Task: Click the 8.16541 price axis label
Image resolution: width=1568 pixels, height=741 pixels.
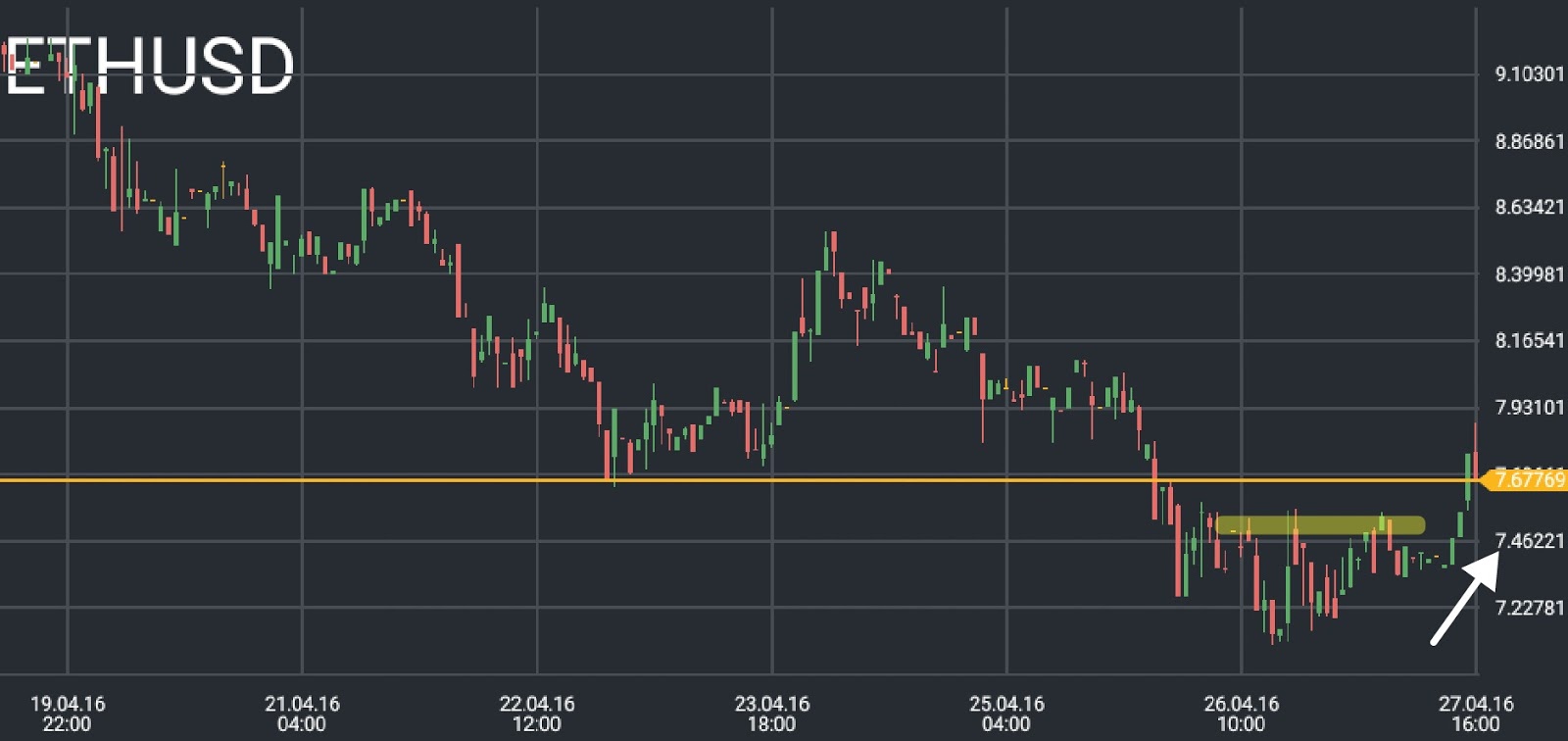Action: 1530,340
